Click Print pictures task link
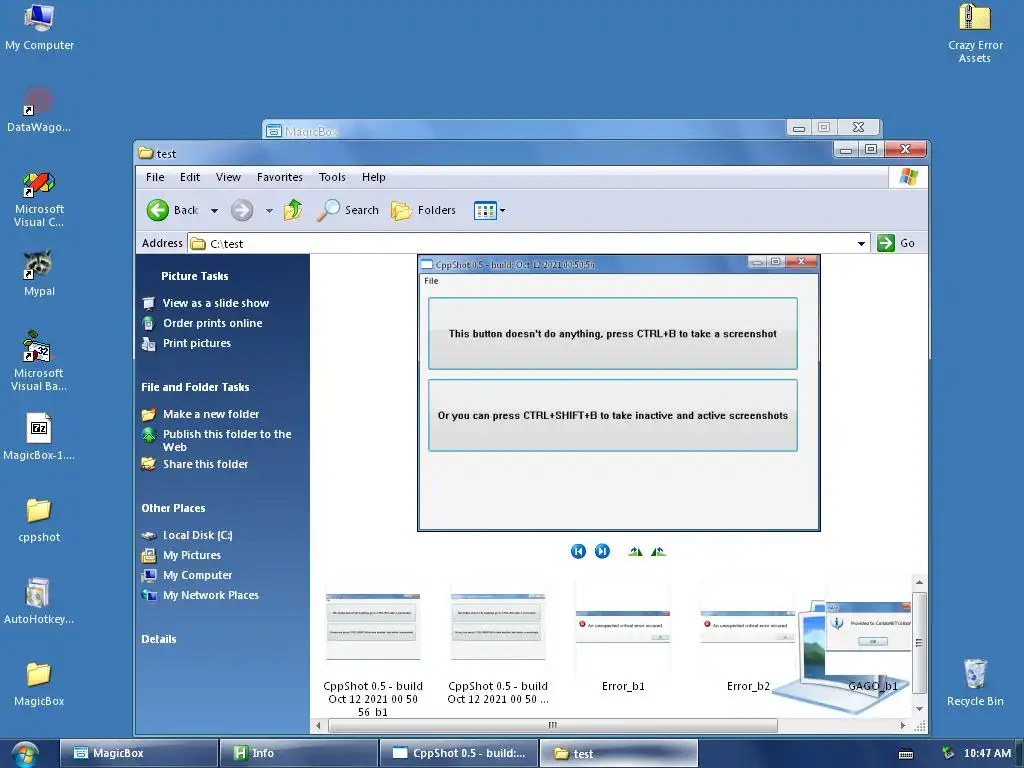 coord(197,344)
